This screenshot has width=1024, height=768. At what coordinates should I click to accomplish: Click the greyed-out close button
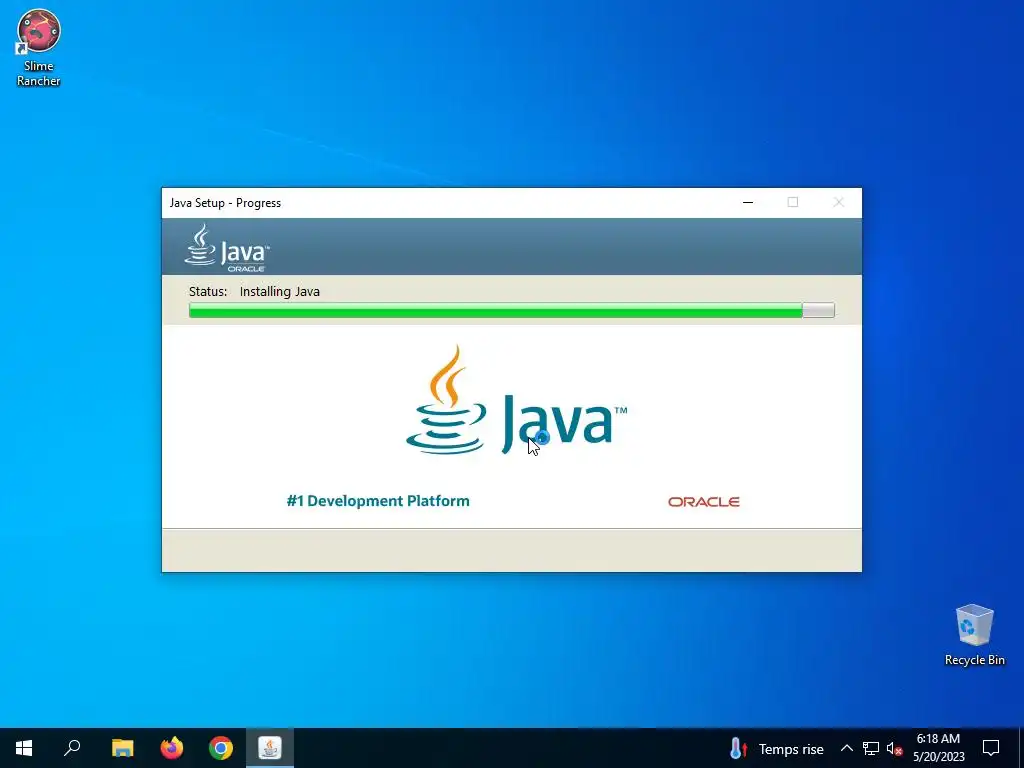(839, 202)
